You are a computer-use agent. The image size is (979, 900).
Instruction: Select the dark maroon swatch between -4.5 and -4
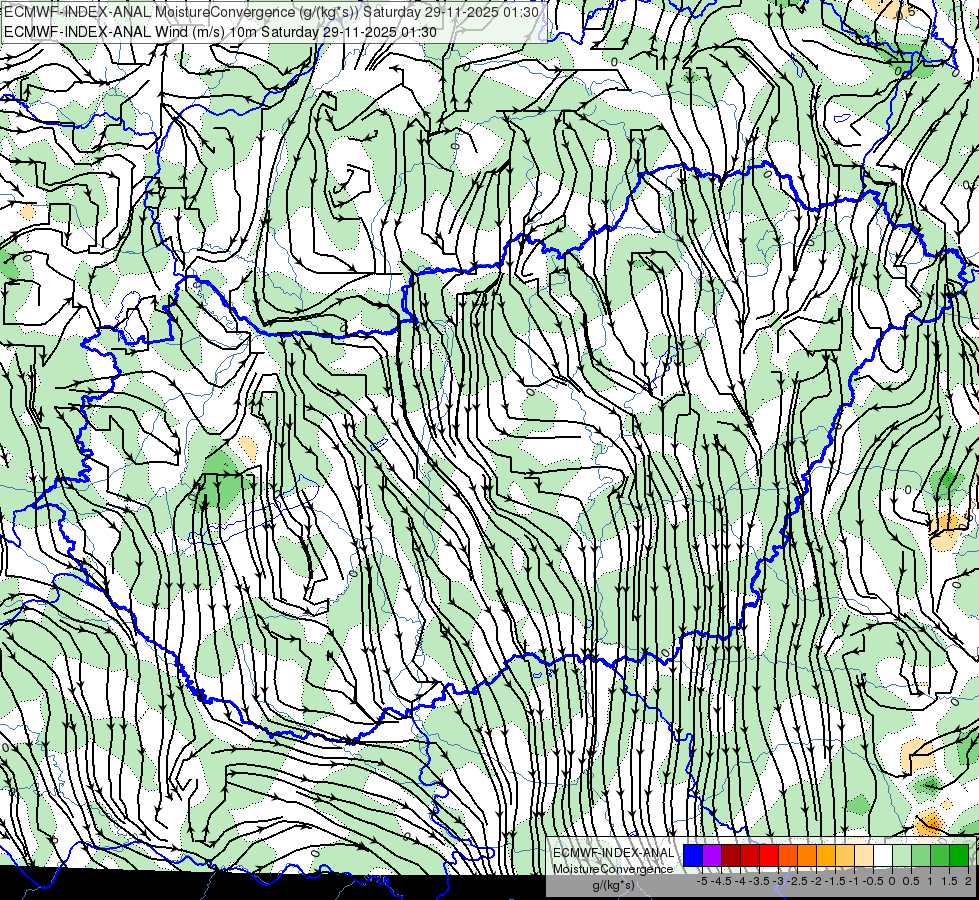pyautogui.click(x=731, y=855)
